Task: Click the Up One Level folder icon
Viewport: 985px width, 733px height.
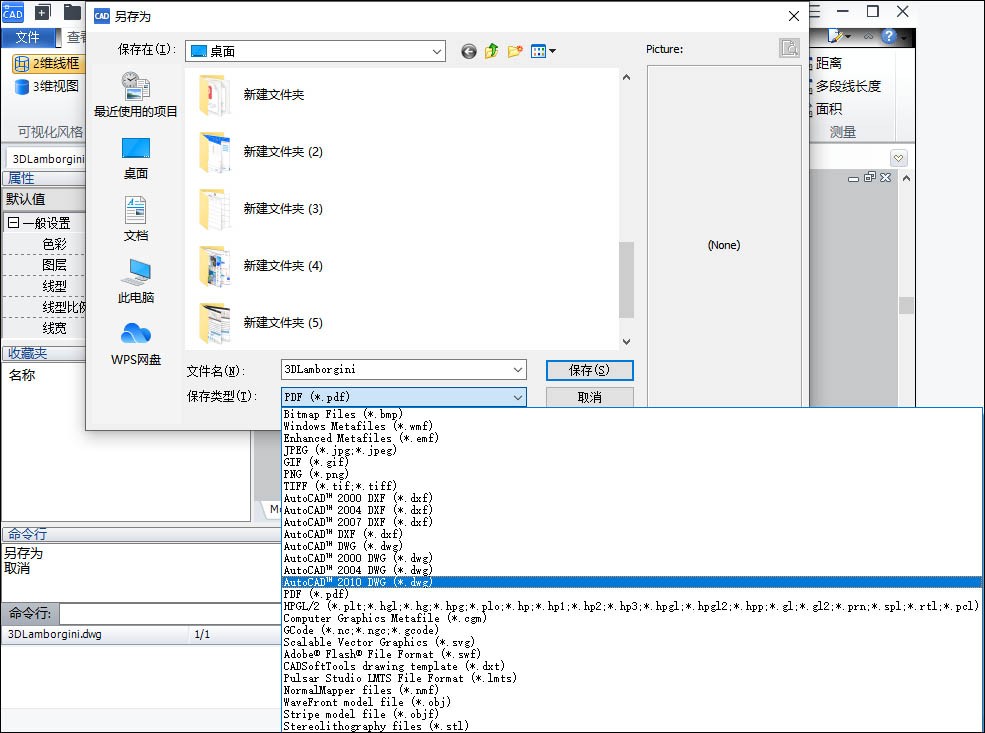Action: [x=490, y=51]
